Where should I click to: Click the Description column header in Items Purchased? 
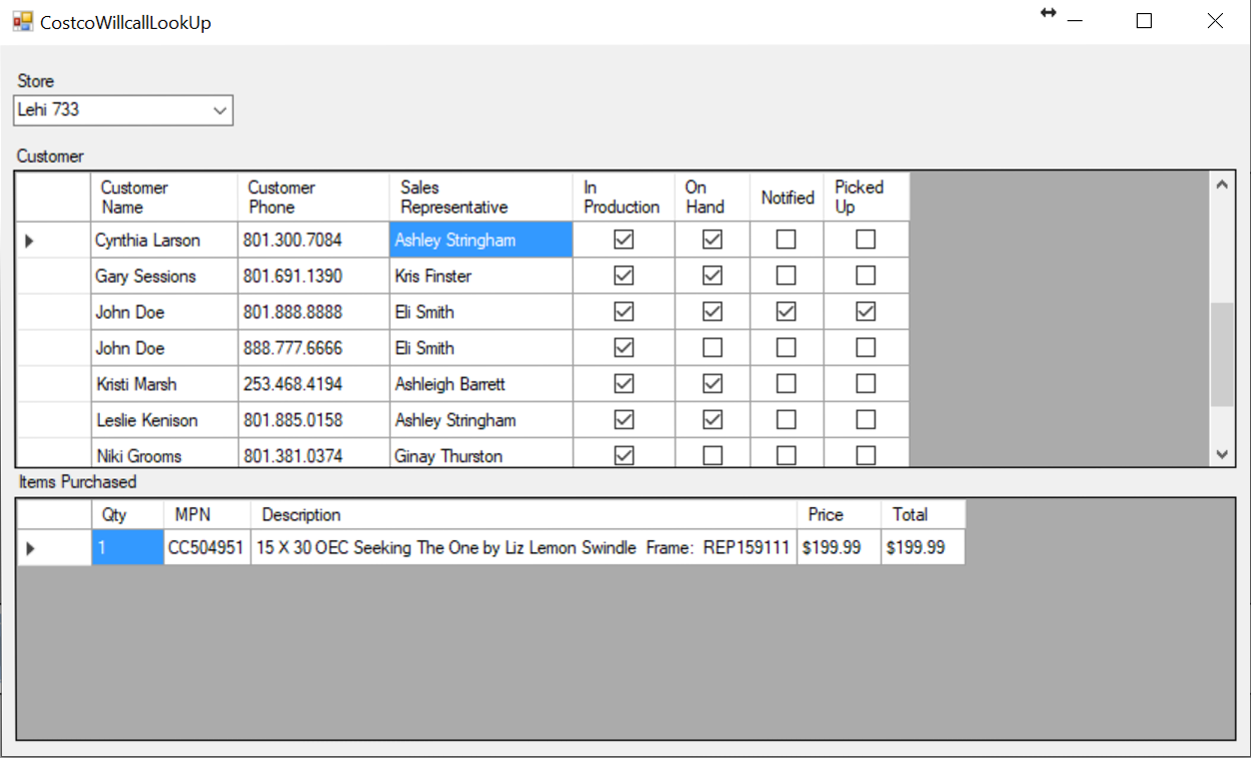tap(523, 515)
